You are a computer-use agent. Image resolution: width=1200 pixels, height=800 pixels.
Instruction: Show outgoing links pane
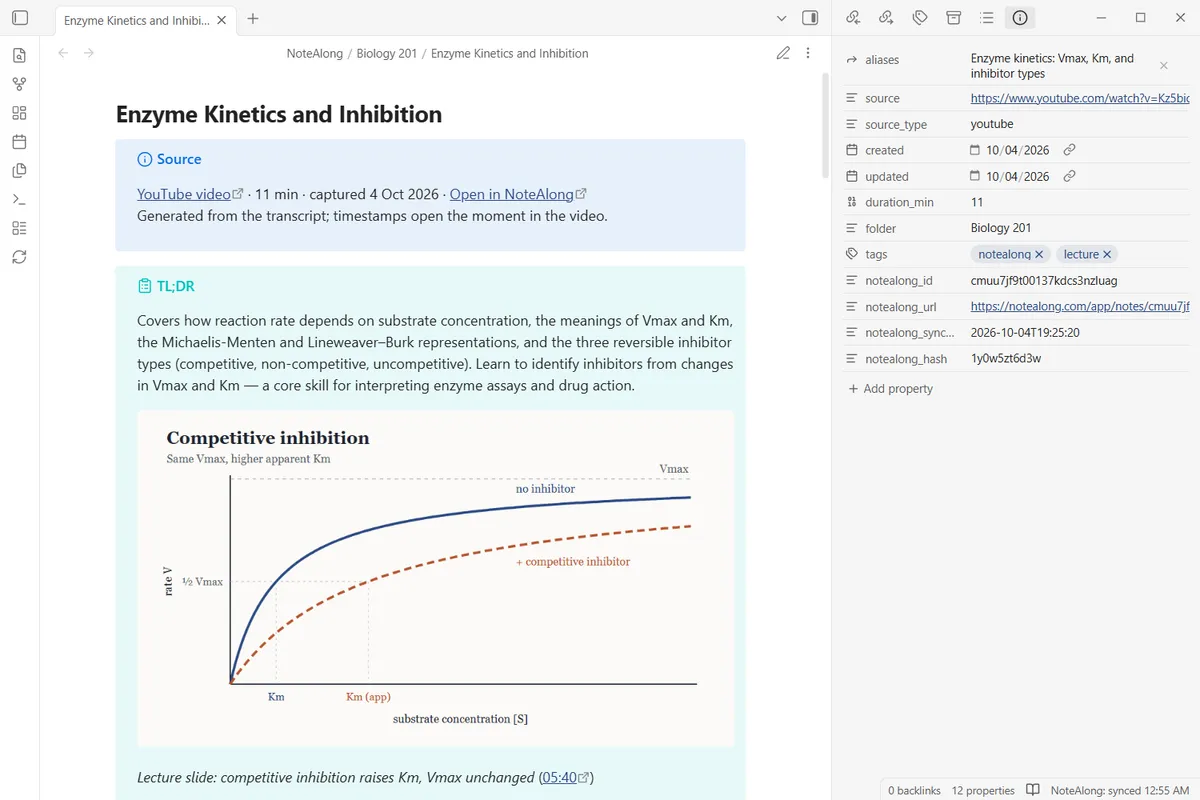pos(886,17)
